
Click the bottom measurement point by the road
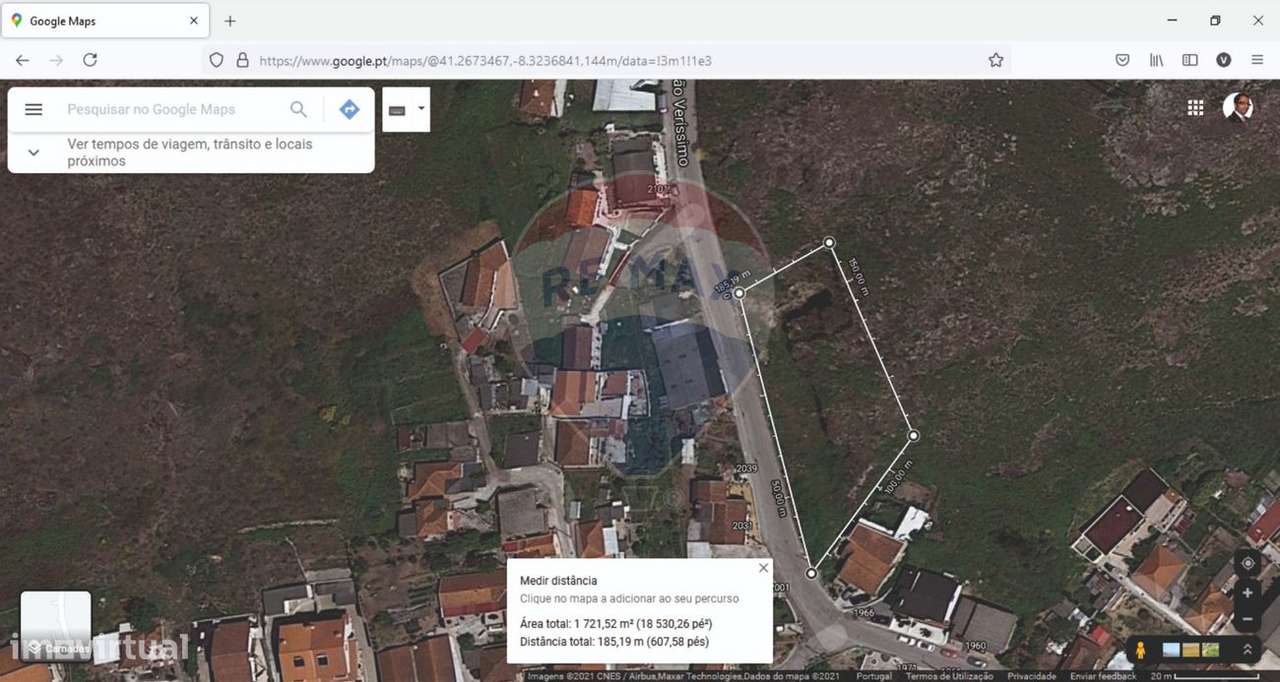[811, 573]
